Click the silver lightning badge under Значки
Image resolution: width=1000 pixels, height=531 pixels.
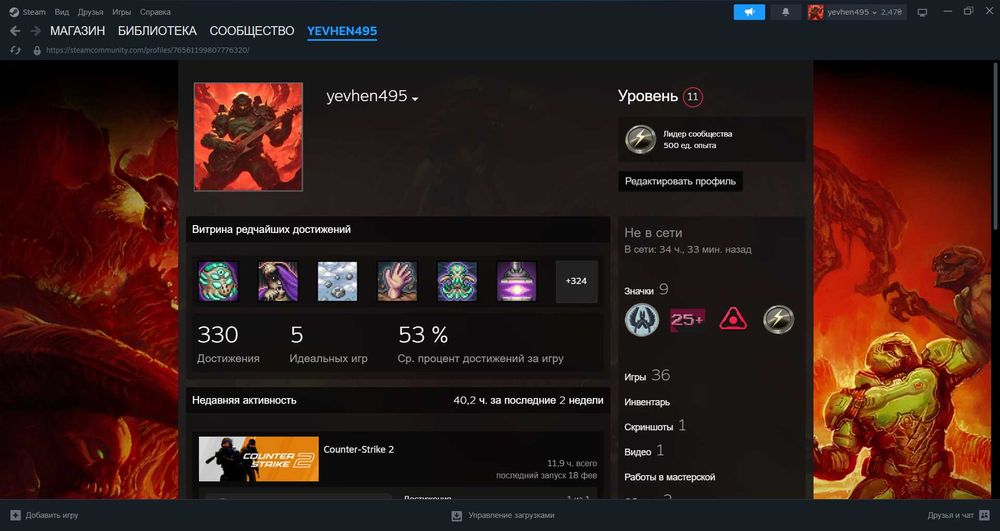tap(779, 320)
